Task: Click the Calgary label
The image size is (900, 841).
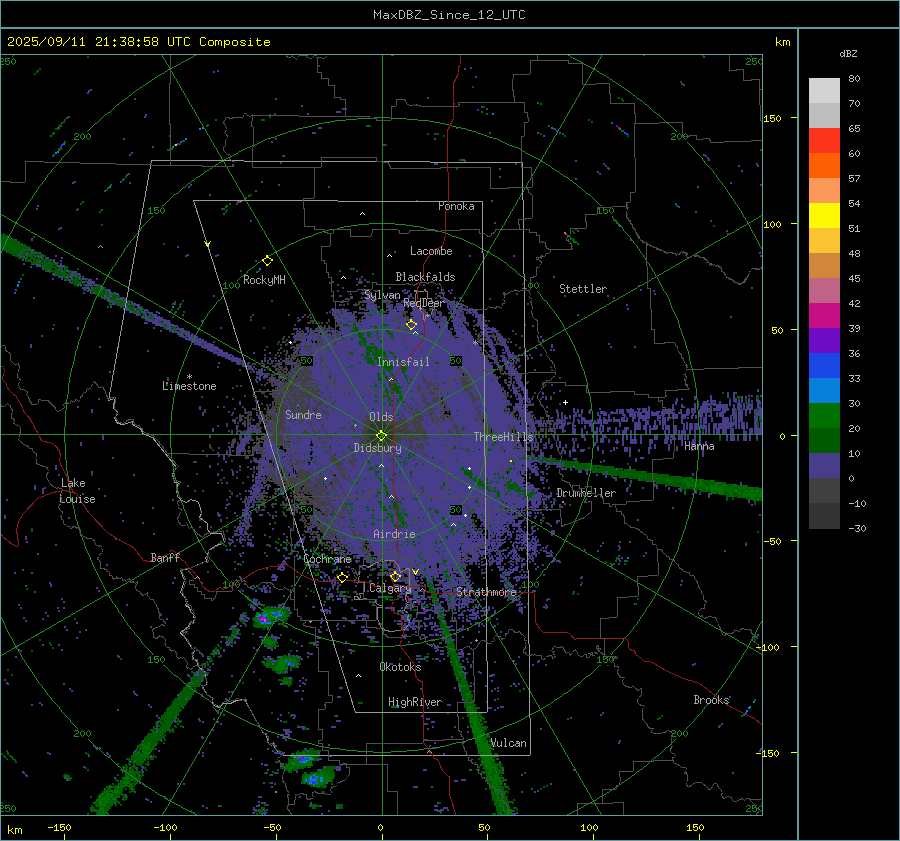Action: (390, 588)
